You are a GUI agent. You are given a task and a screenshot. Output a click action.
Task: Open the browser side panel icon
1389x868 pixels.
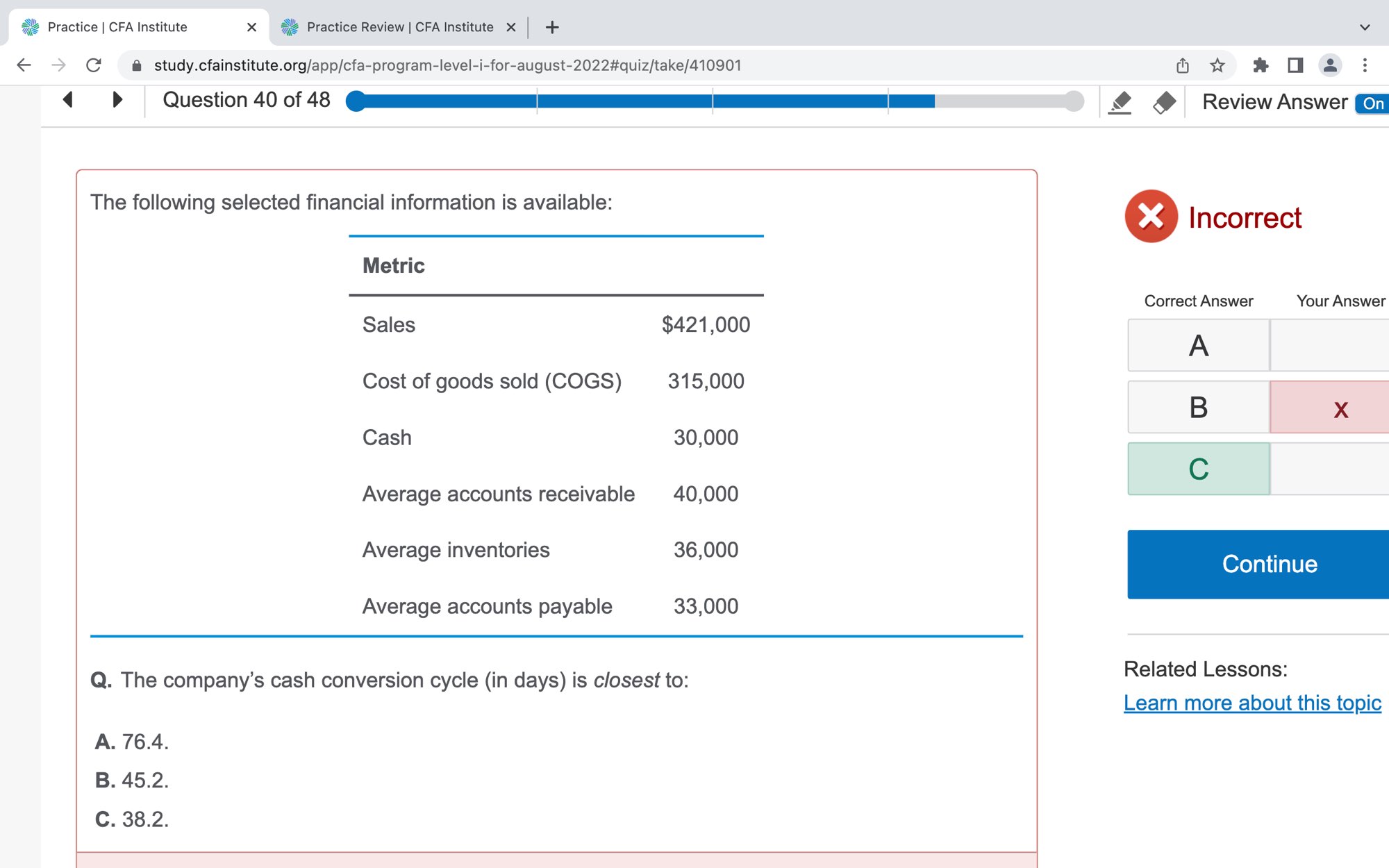(x=1295, y=65)
